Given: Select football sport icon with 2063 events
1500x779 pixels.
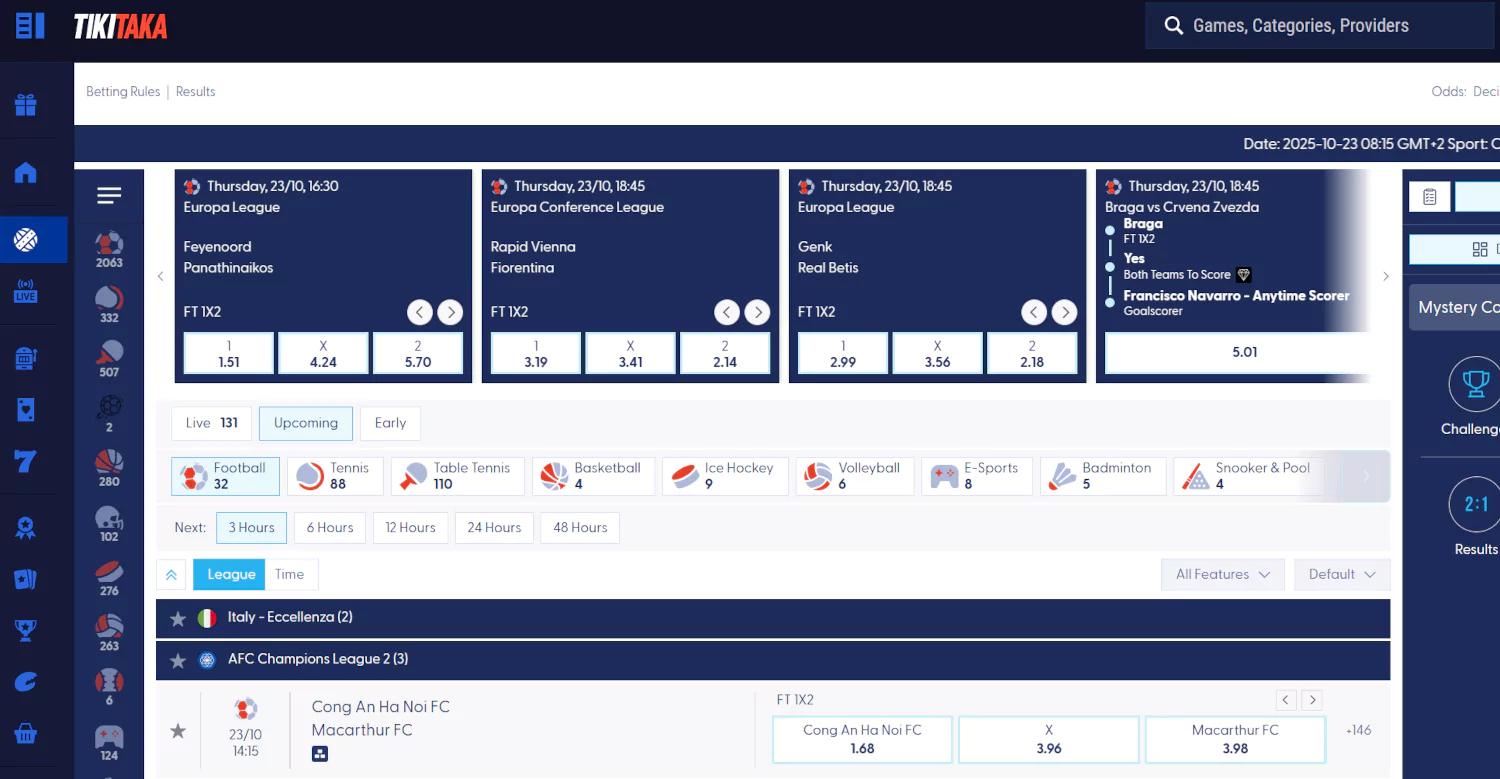Looking at the screenshot, I should coord(109,249).
